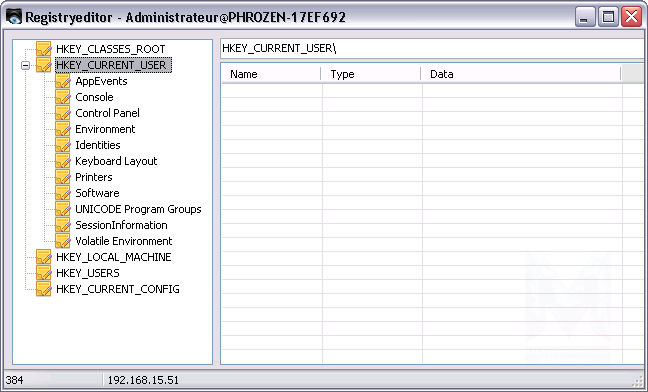Viewport: 648px width, 392px height.
Task: Click the HKEY_CURRENT_USER key icon
Action: click(x=44, y=65)
